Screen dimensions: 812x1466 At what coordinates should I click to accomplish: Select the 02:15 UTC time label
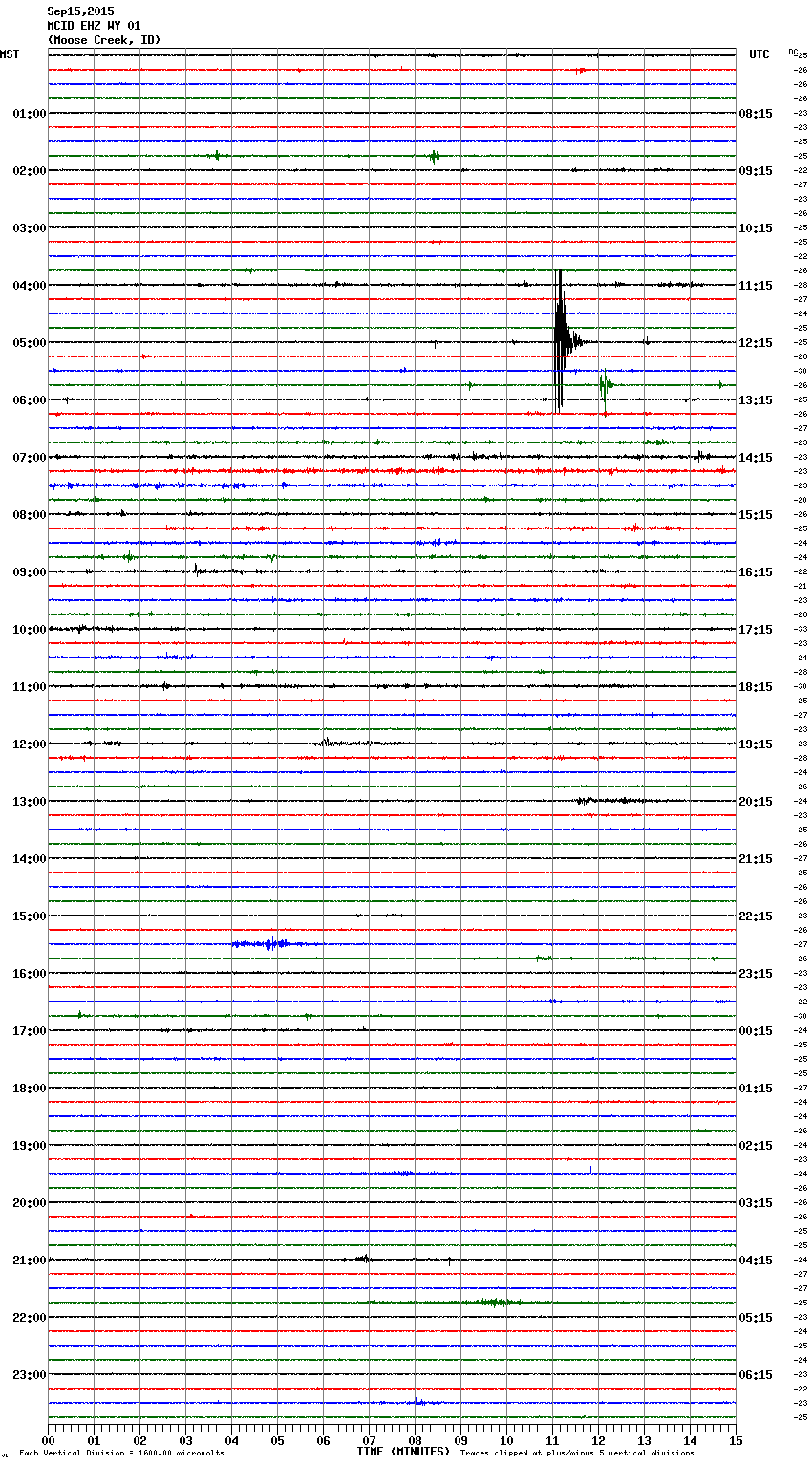click(x=756, y=1146)
